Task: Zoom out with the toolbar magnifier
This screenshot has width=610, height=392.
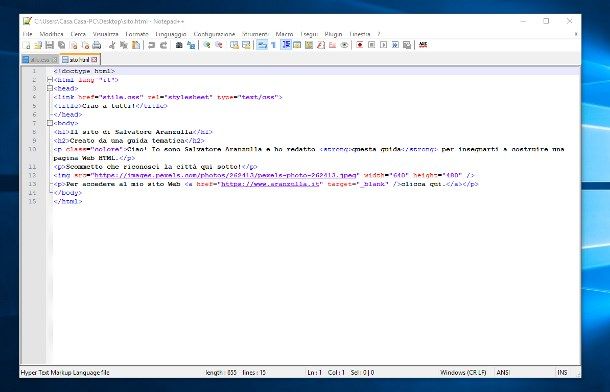Action: click(219, 45)
